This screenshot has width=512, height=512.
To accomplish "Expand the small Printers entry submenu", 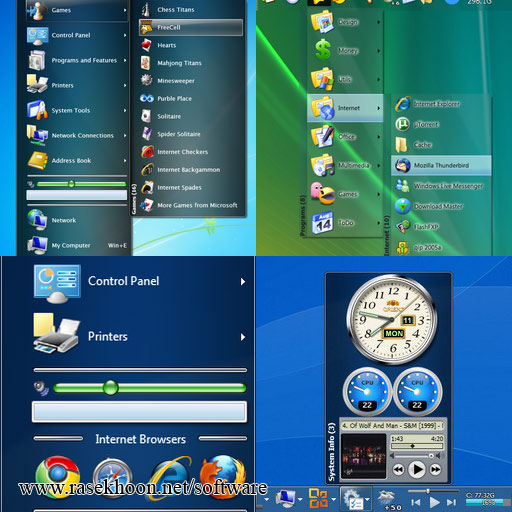I will [x=125, y=85].
